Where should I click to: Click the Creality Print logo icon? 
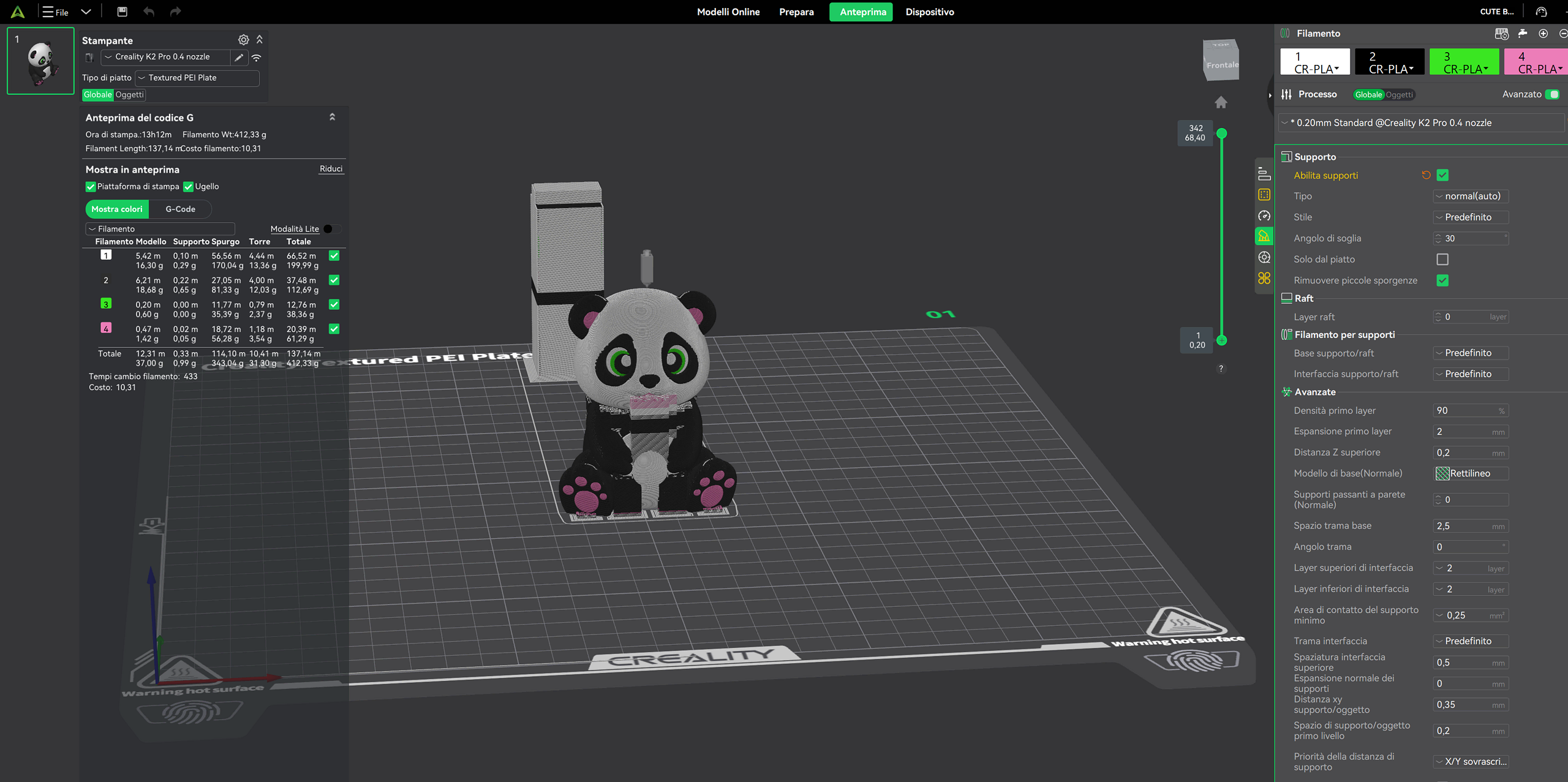tap(18, 12)
